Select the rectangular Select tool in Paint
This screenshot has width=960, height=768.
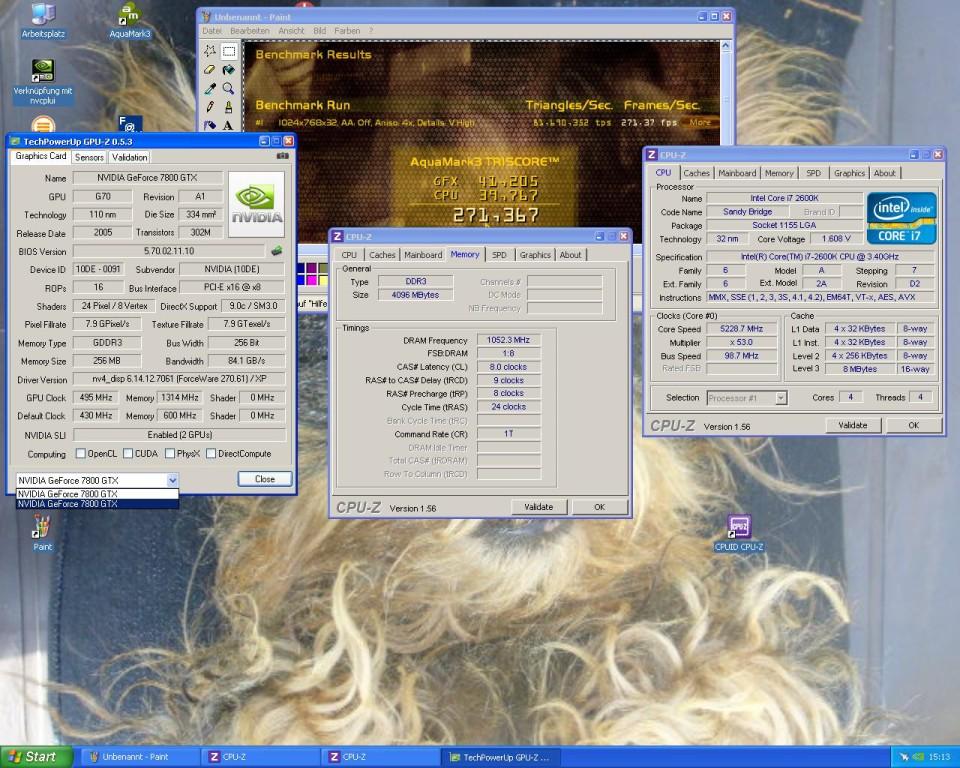pos(228,51)
